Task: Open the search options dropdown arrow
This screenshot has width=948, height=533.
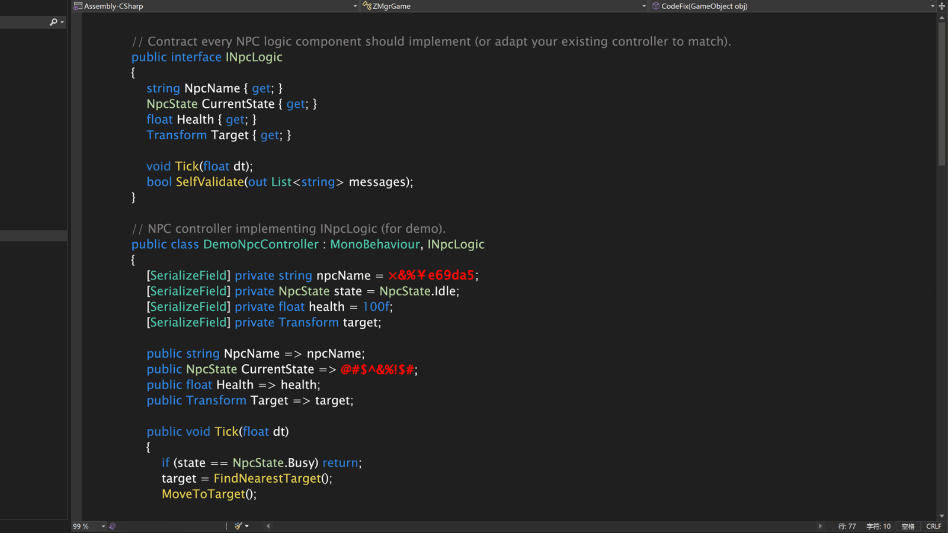Action: click(x=62, y=22)
